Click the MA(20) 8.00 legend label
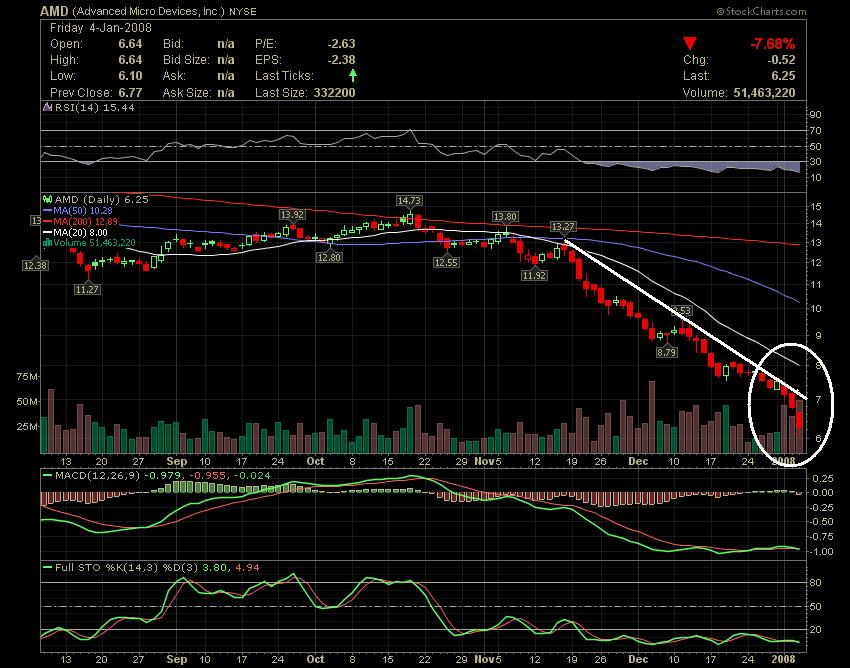Screen dimensions: 850x668 [80, 233]
